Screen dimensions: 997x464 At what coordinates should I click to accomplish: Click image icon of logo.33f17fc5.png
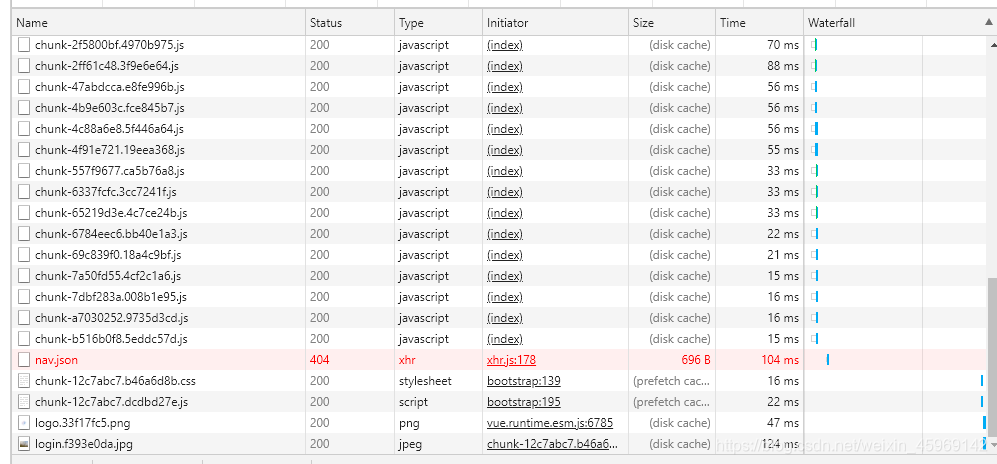click(24, 423)
